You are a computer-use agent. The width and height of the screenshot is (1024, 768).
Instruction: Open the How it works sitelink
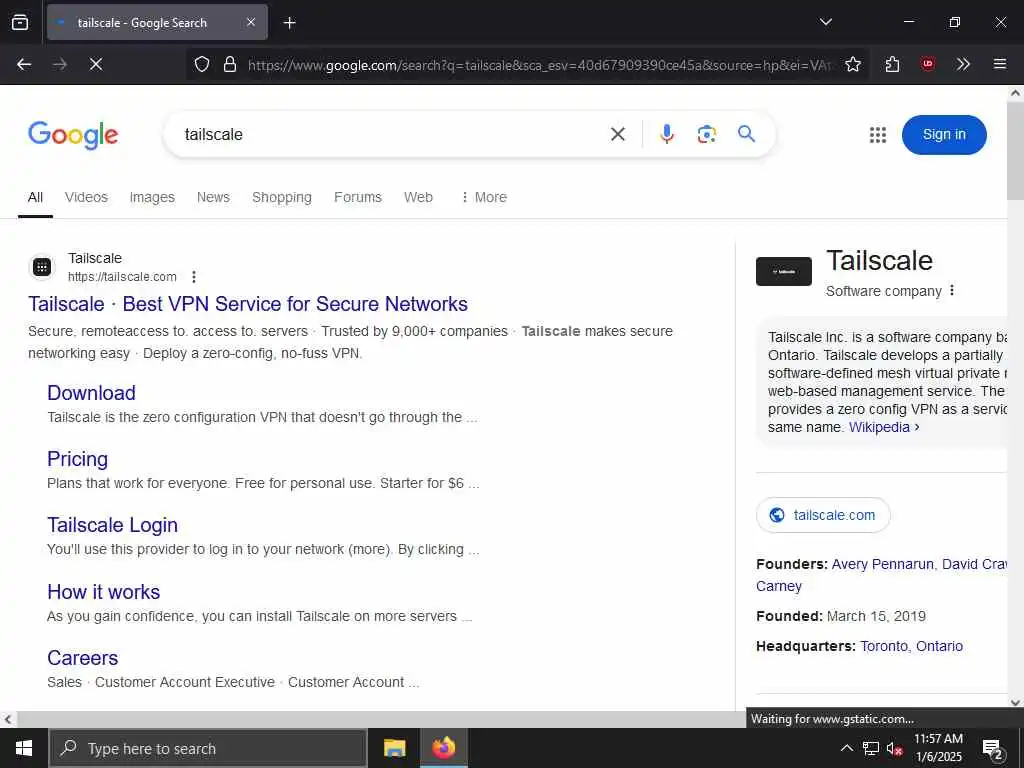[x=103, y=592]
